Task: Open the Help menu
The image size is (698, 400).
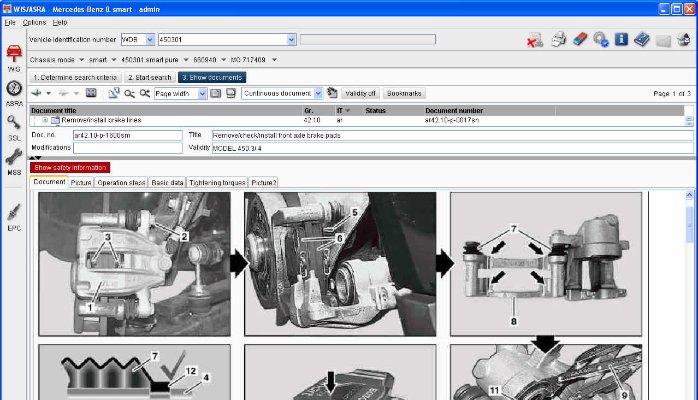Action: pos(60,22)
